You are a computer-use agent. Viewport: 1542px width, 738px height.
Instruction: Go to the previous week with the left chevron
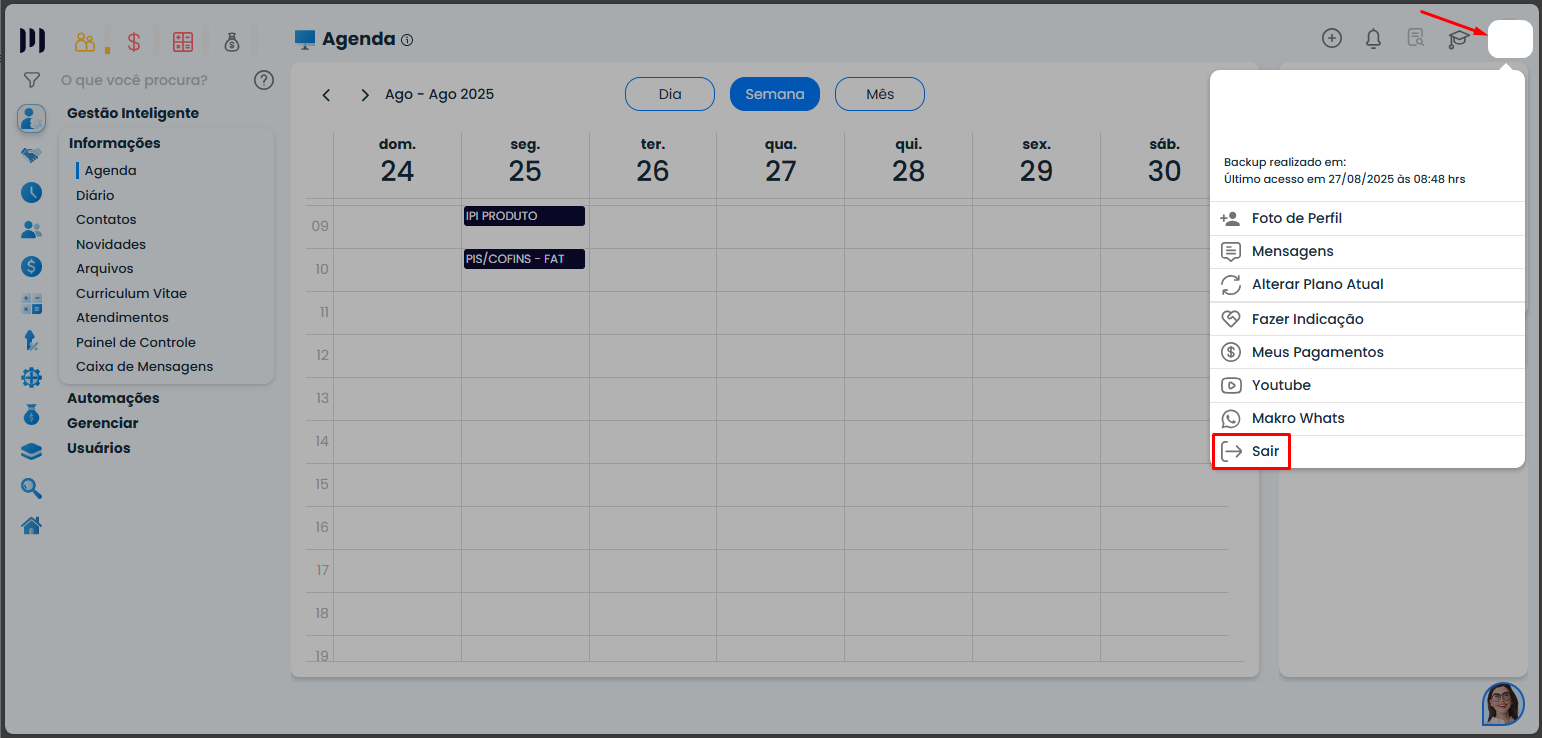tap(326, 95)
